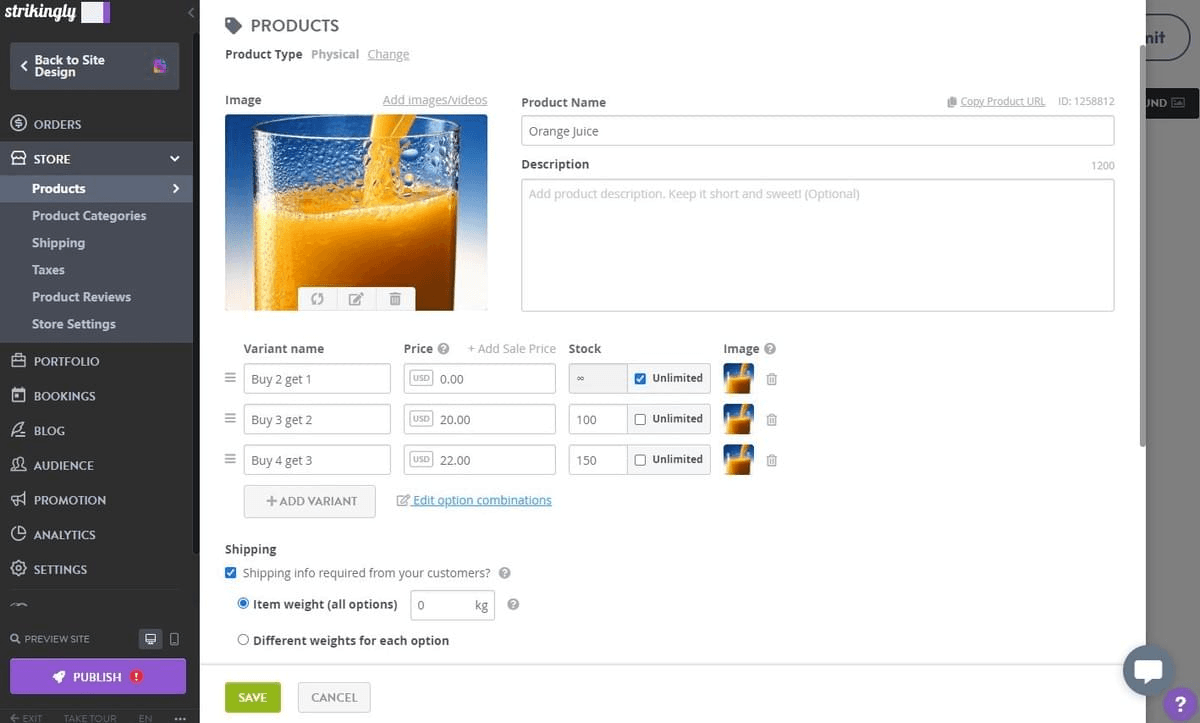Open the chat widget bubble

(1148, 670)
